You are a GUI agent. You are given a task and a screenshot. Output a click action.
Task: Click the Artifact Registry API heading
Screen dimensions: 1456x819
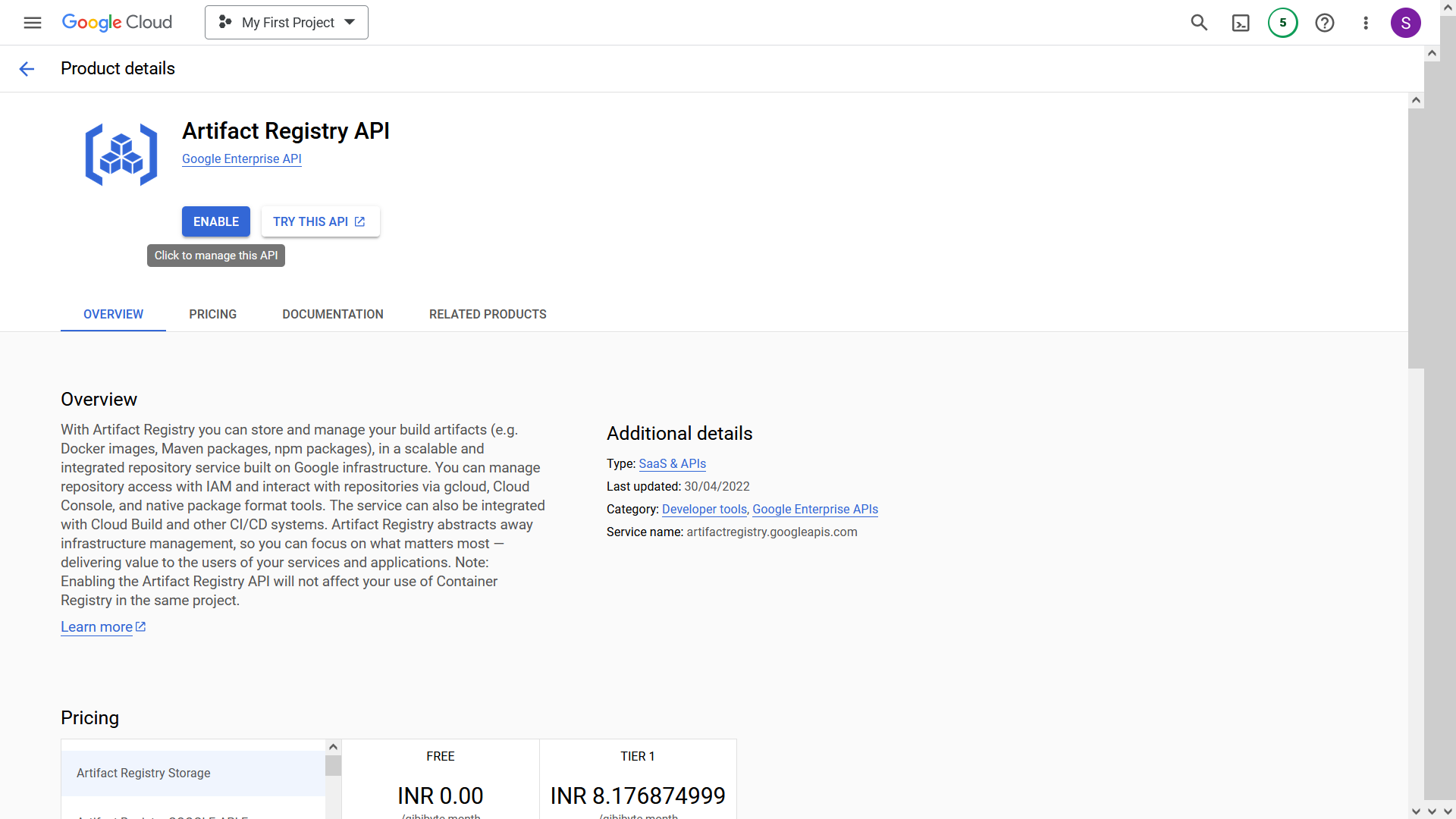pos(286,130)
